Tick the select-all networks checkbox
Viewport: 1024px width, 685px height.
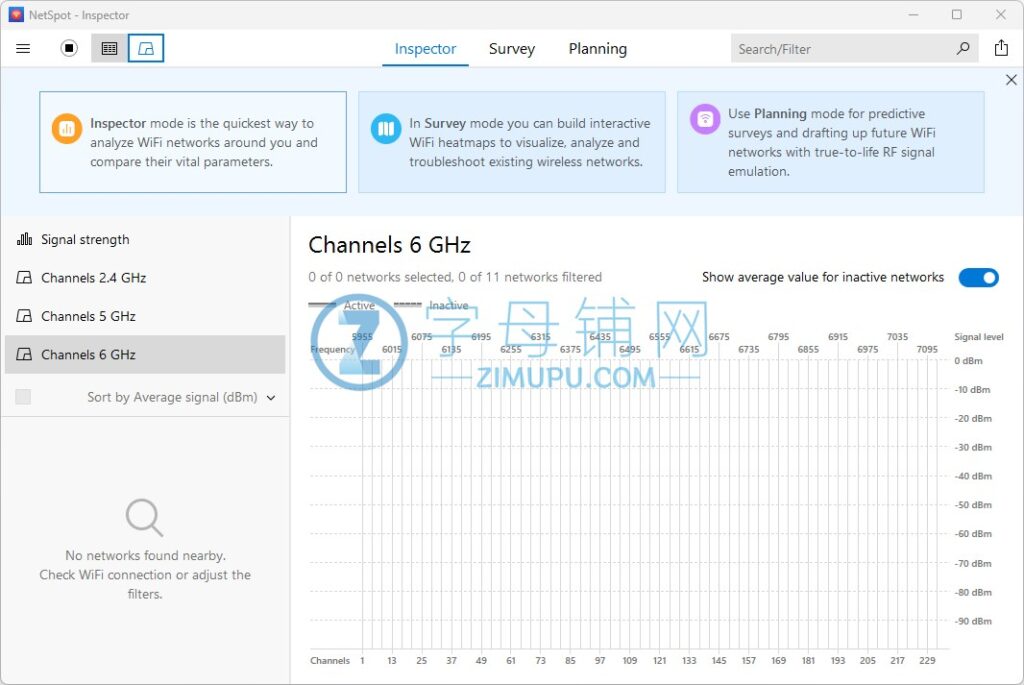point(23,397)
